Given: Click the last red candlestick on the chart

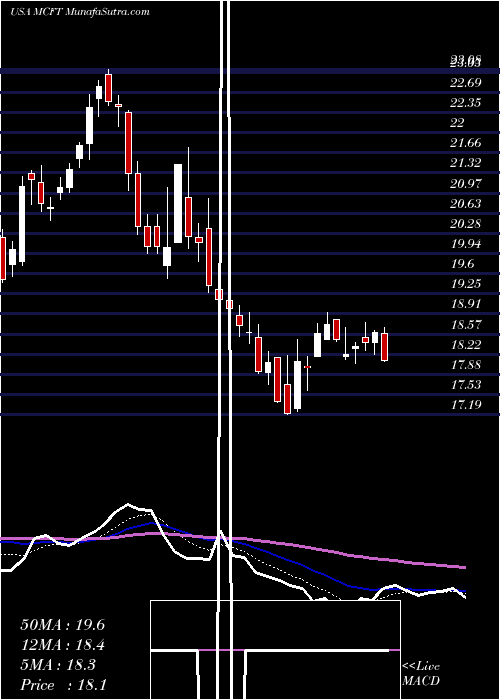Looking at the screenshot, I should click(x=384, y=346).
